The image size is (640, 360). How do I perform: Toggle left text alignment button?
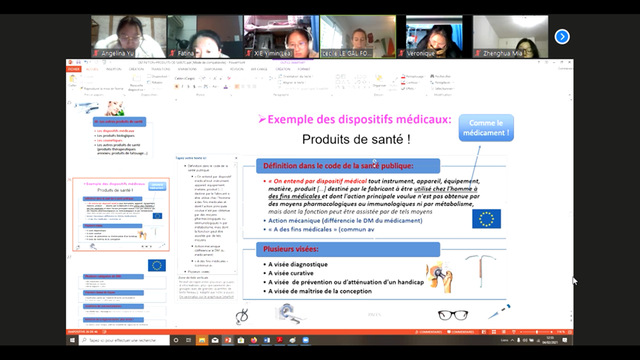point(237,87)
